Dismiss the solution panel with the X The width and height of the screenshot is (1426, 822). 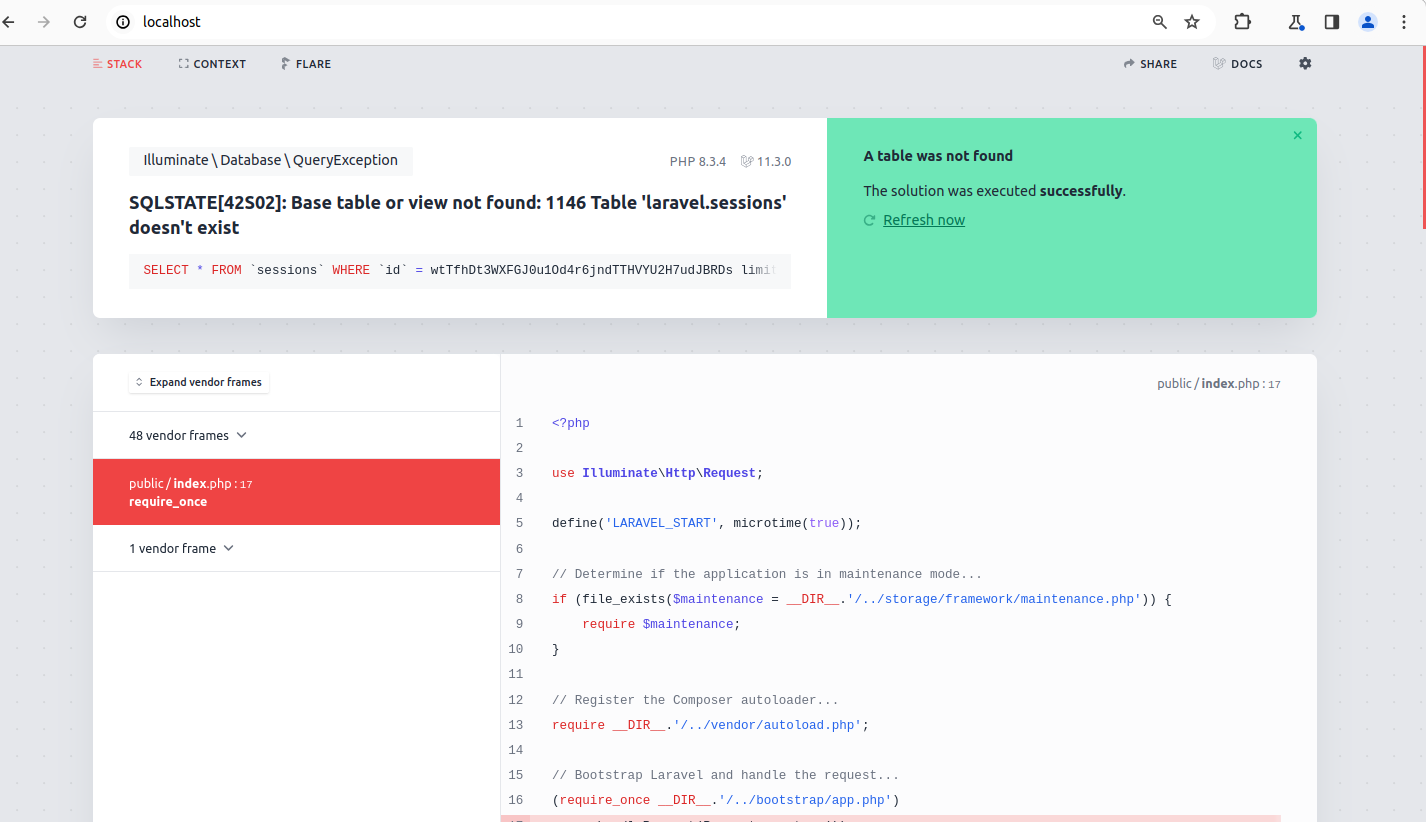click(1298, 135)
